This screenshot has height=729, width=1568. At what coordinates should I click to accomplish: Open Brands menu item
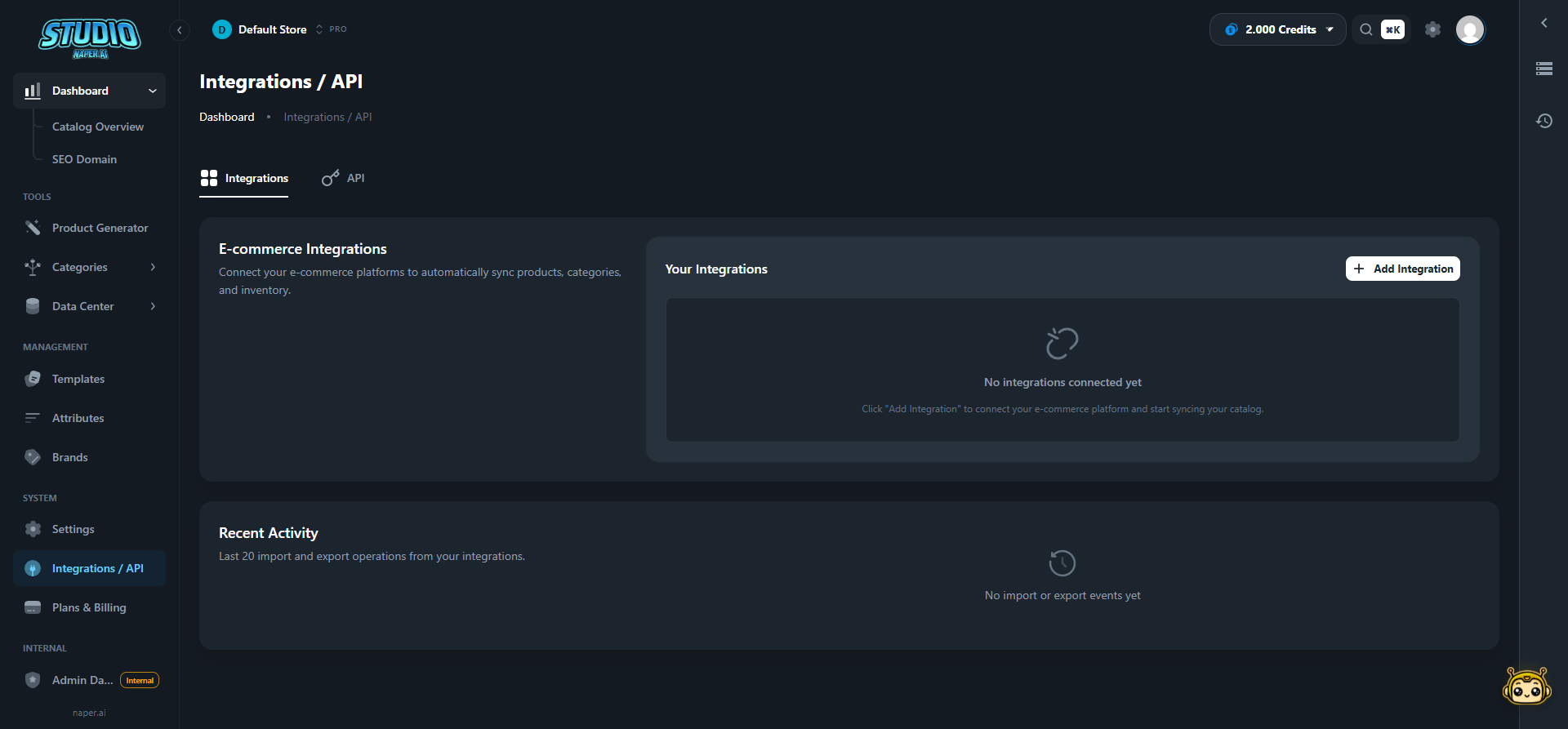89,457
